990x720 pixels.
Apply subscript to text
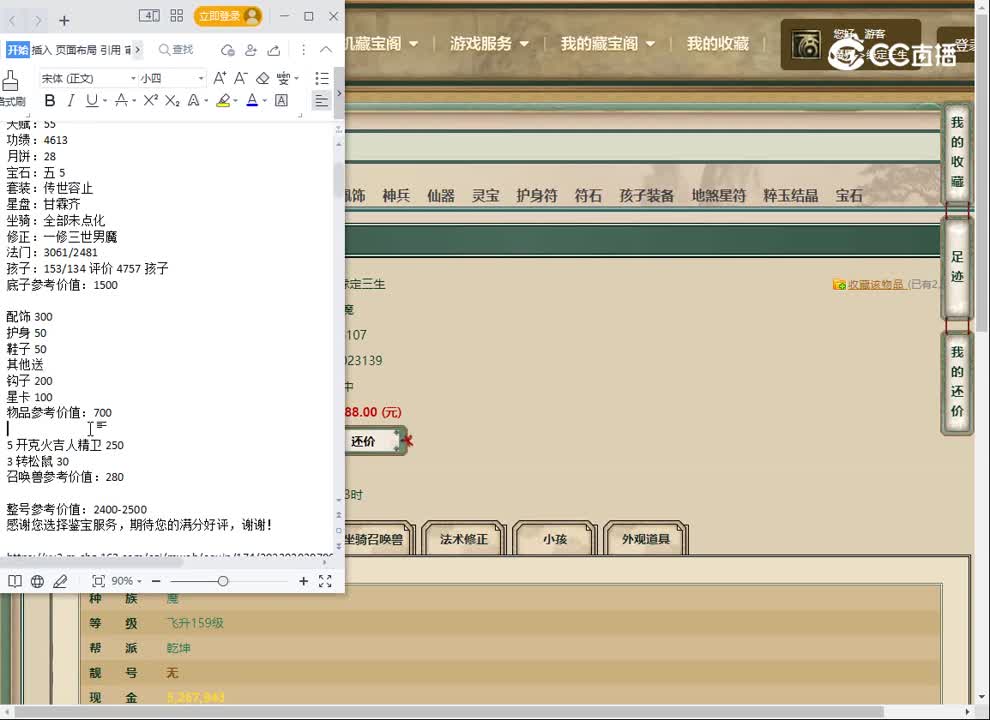pos(172,101)
